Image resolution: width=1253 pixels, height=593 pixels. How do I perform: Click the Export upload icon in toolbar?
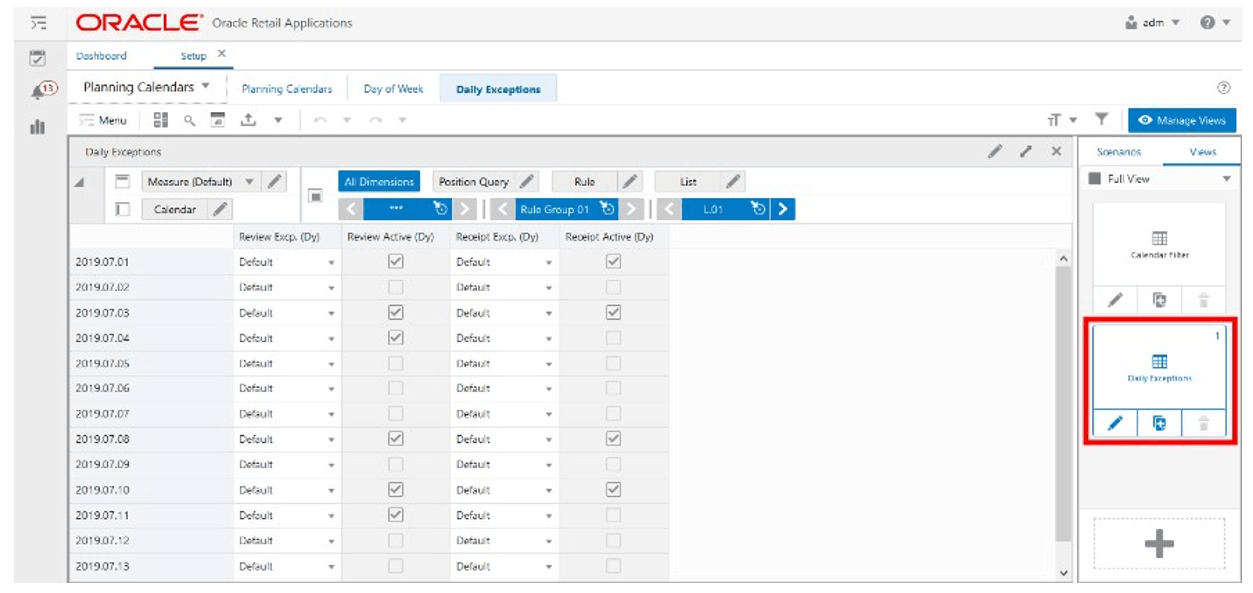click(x=248, y=120)
